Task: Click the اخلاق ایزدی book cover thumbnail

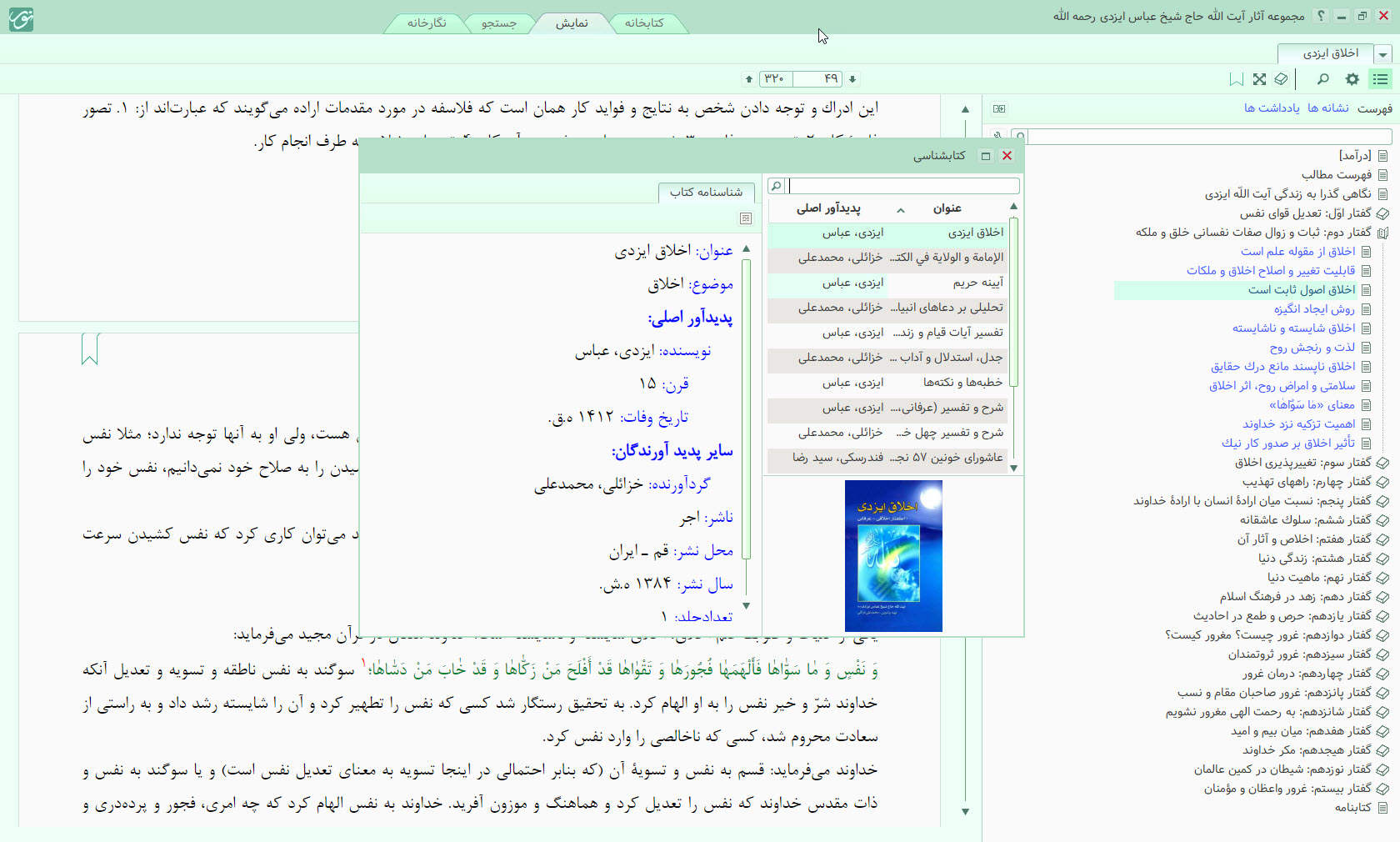Action: tap(893, 555)
